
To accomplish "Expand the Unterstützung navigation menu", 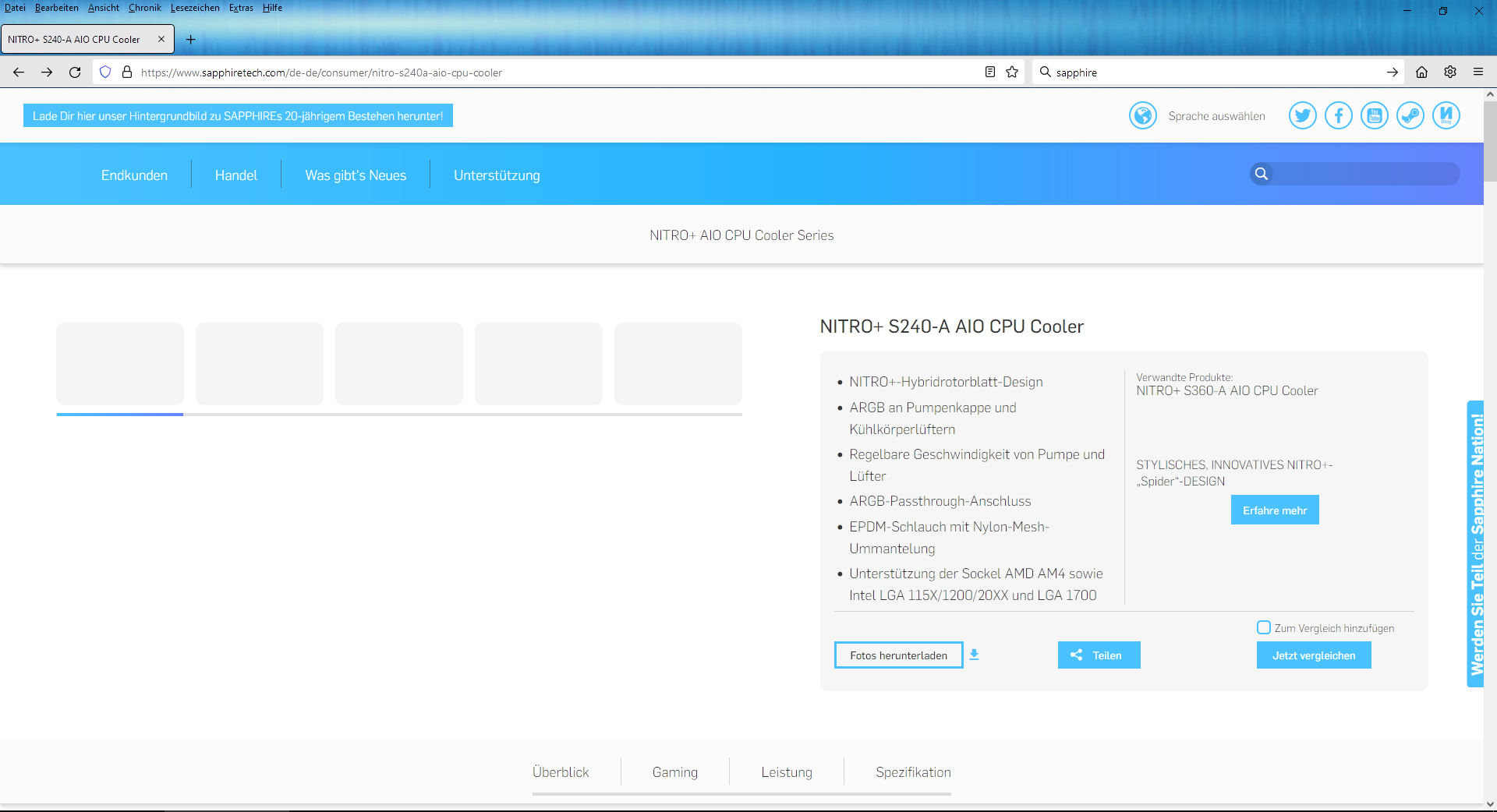I will coord(497,175).
